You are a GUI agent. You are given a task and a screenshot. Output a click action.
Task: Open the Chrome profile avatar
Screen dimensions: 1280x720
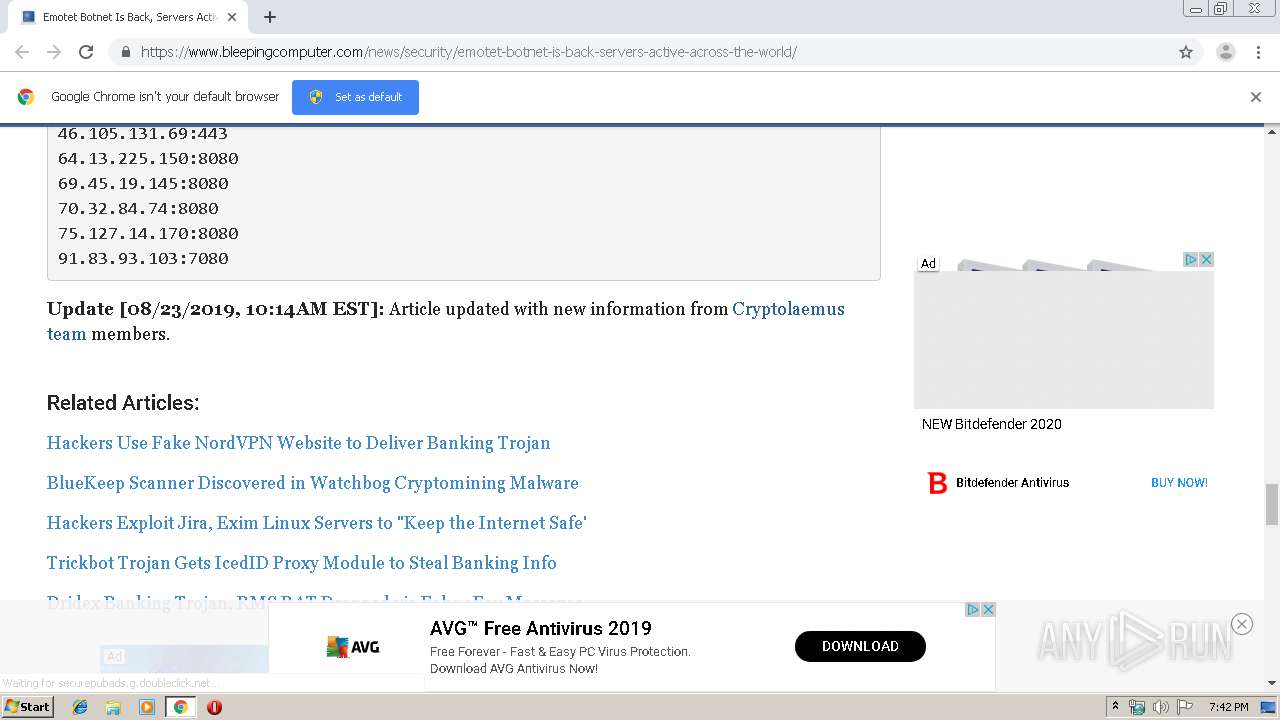click(x=1225, y=52)
